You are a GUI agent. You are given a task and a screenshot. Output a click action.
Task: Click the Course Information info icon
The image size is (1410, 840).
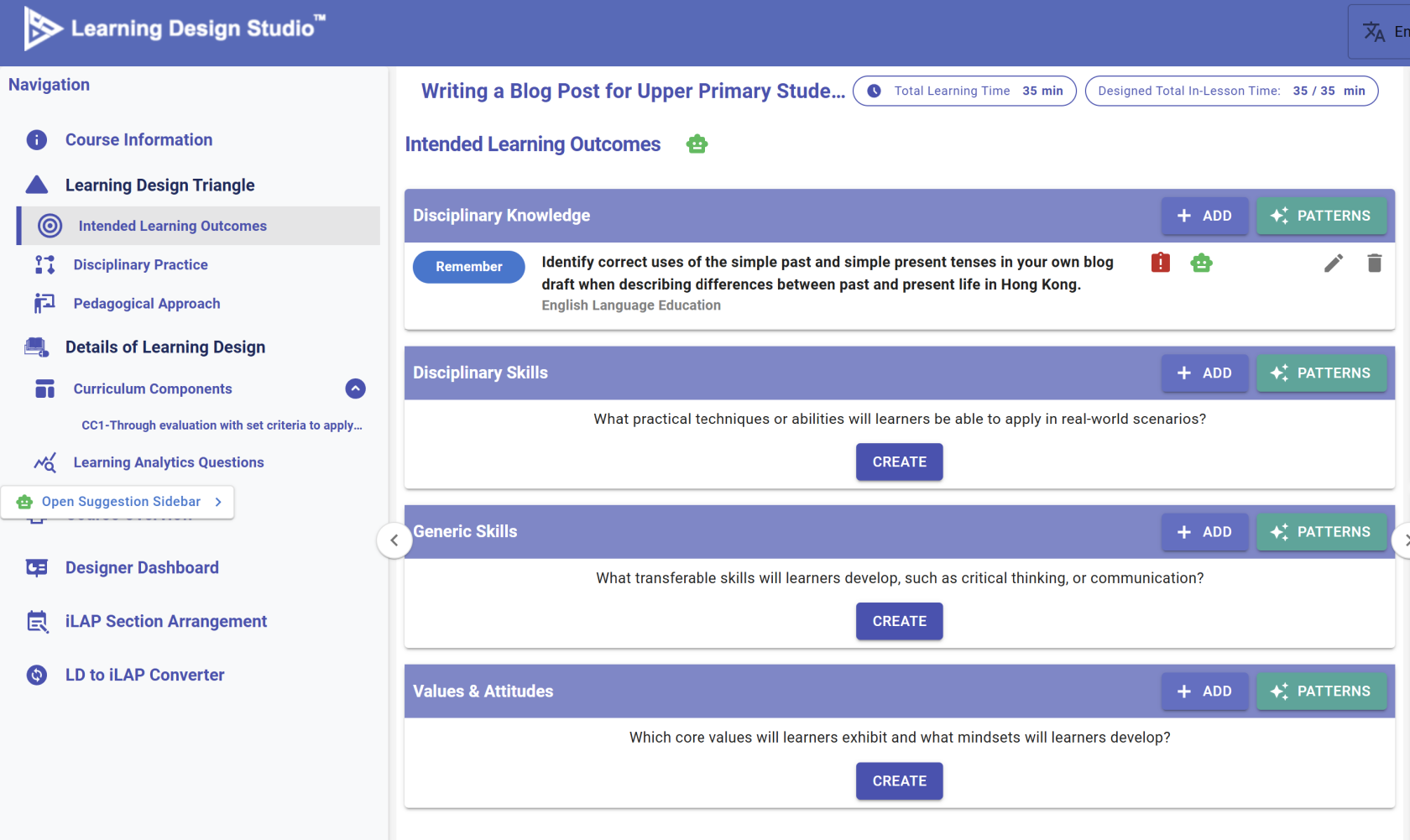click(37, 140)
